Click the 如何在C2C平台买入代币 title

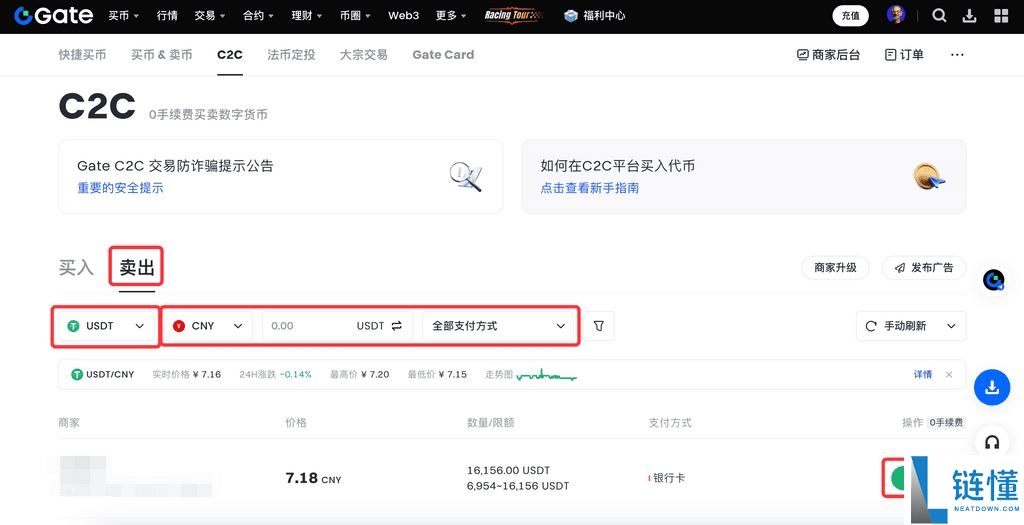[618, 166]
